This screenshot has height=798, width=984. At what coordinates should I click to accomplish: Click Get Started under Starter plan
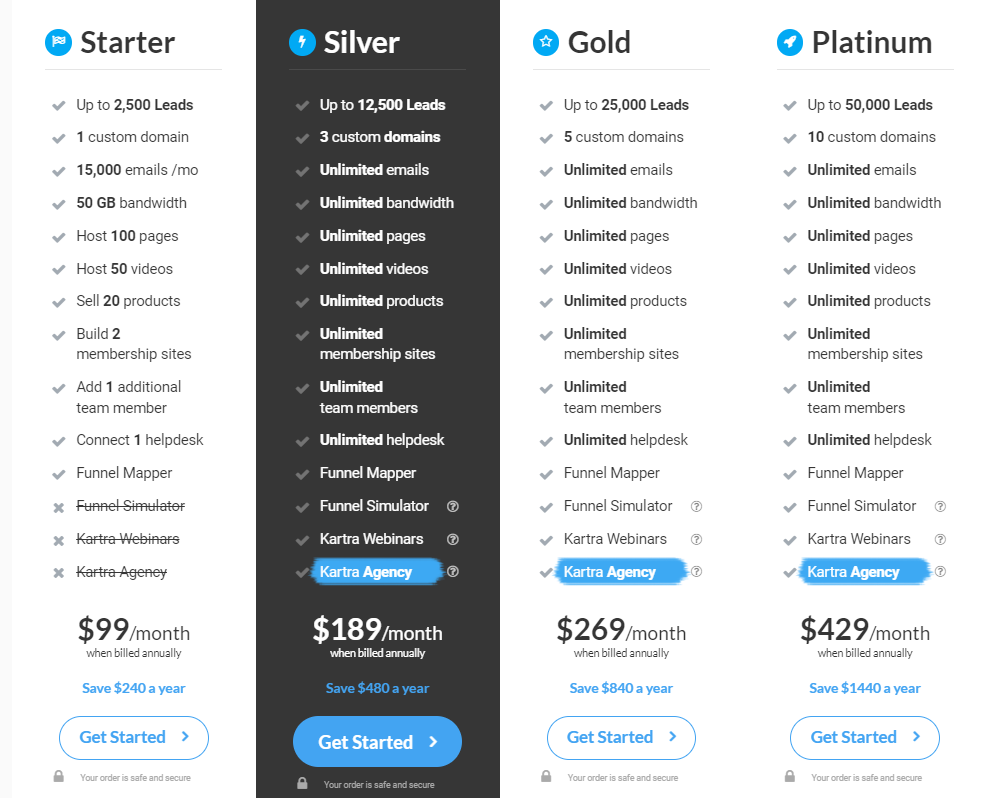coord(134,737)
